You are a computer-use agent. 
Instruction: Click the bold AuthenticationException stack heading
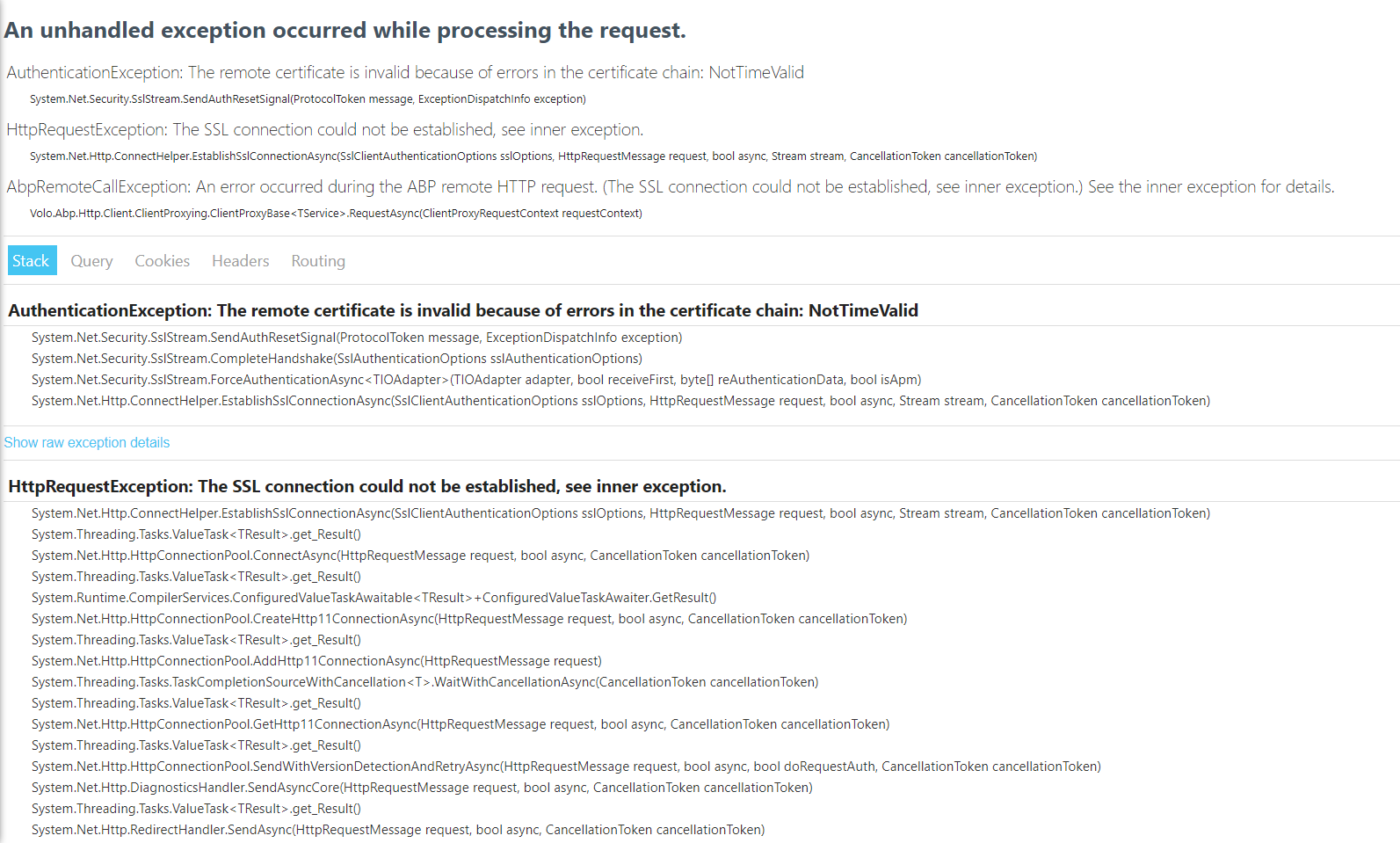(x=463, y=310)
